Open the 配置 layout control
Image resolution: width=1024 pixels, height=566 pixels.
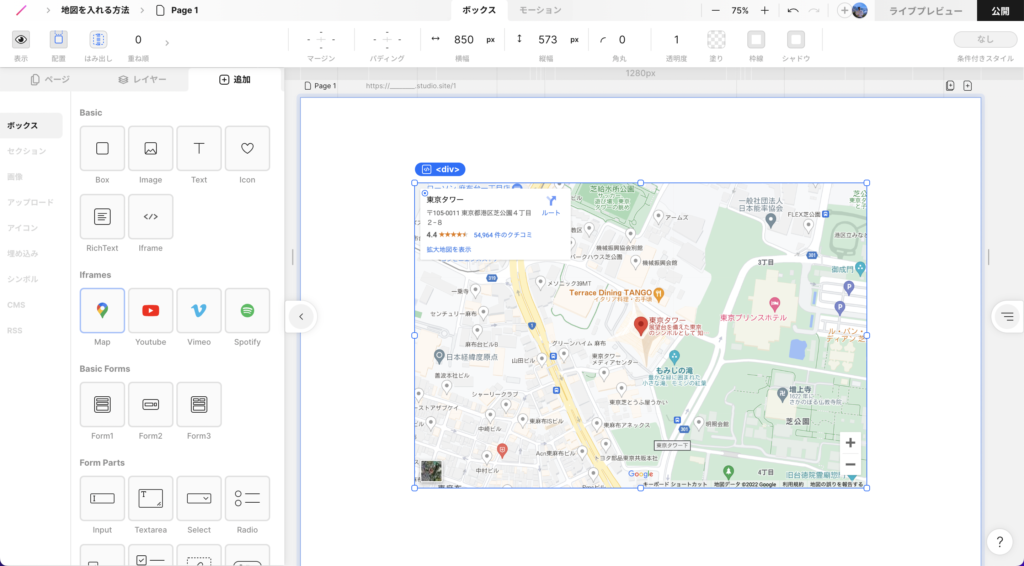[59, 40]
